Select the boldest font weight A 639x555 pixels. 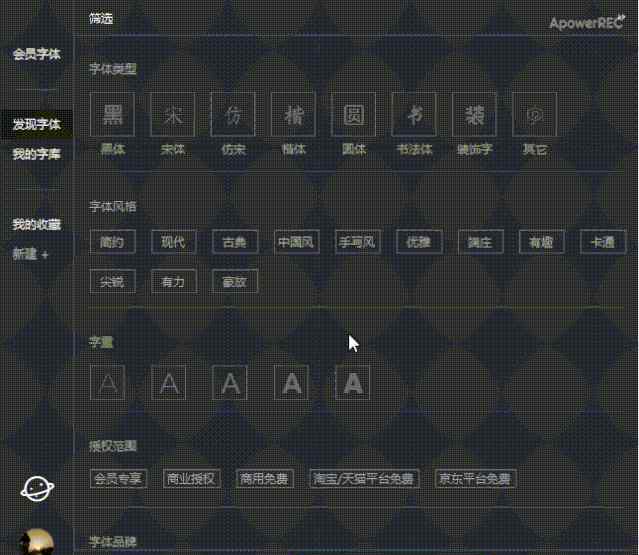tap(353, 383)
